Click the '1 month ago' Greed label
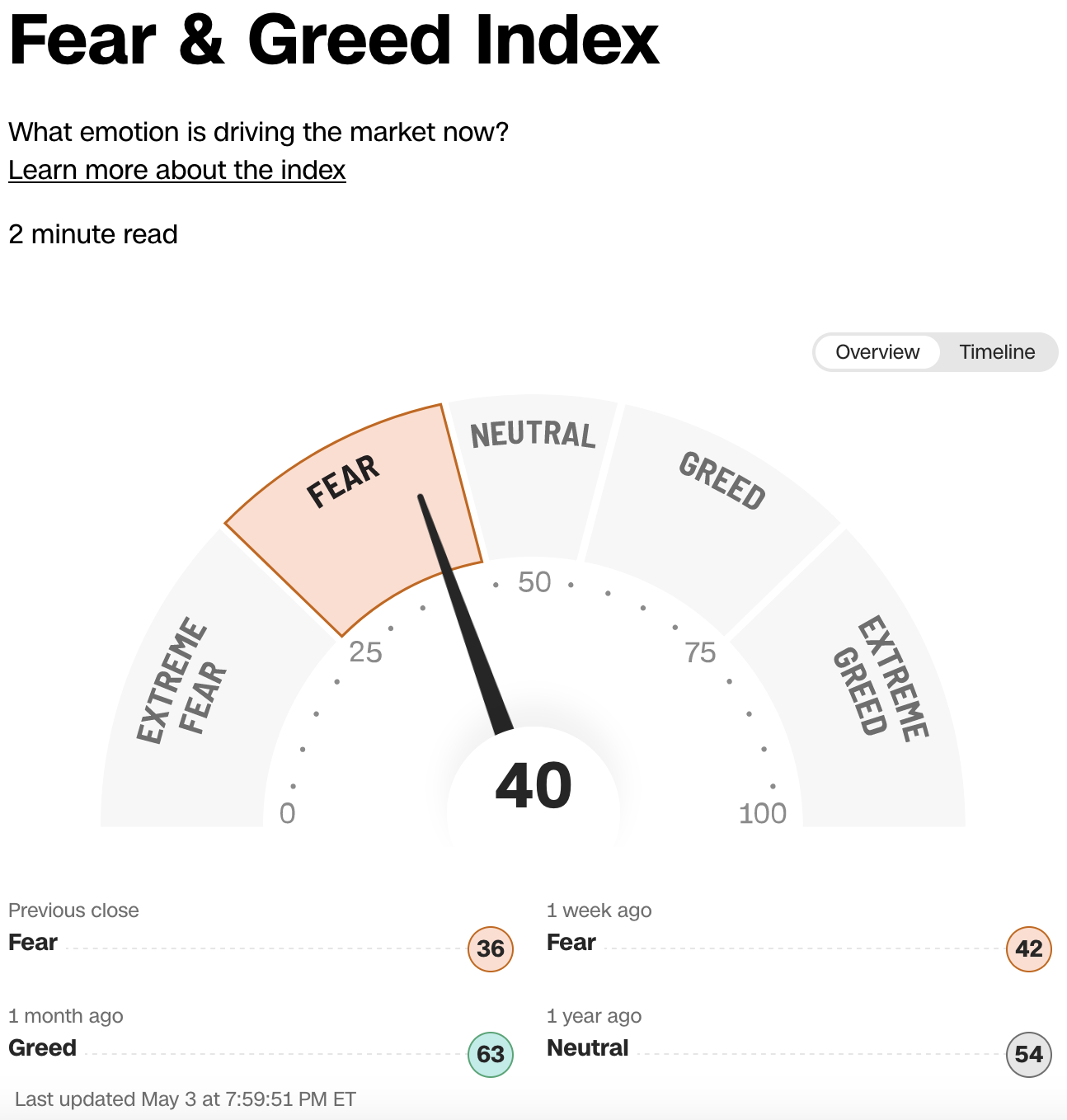The width and height of the screenshot is (1067, 1120). [x=42, y=1047]
